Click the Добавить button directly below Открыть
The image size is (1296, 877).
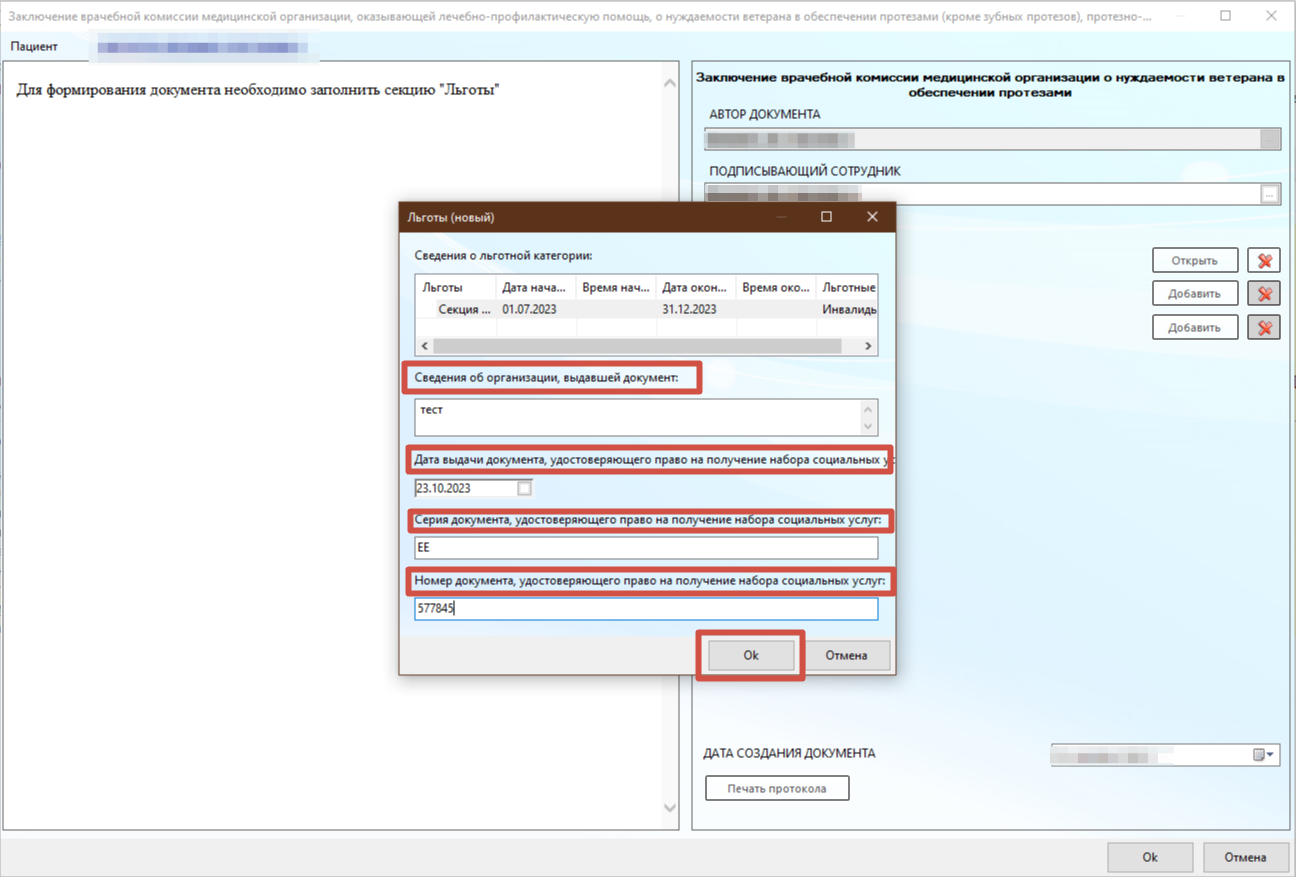[x=1195, y=293]
